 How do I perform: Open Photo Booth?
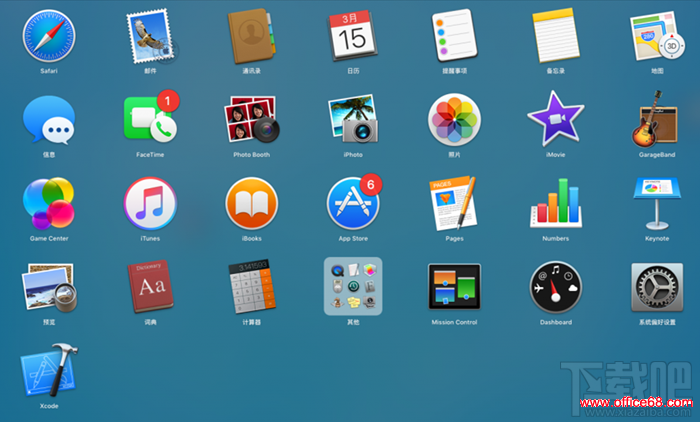pos(252,119)
